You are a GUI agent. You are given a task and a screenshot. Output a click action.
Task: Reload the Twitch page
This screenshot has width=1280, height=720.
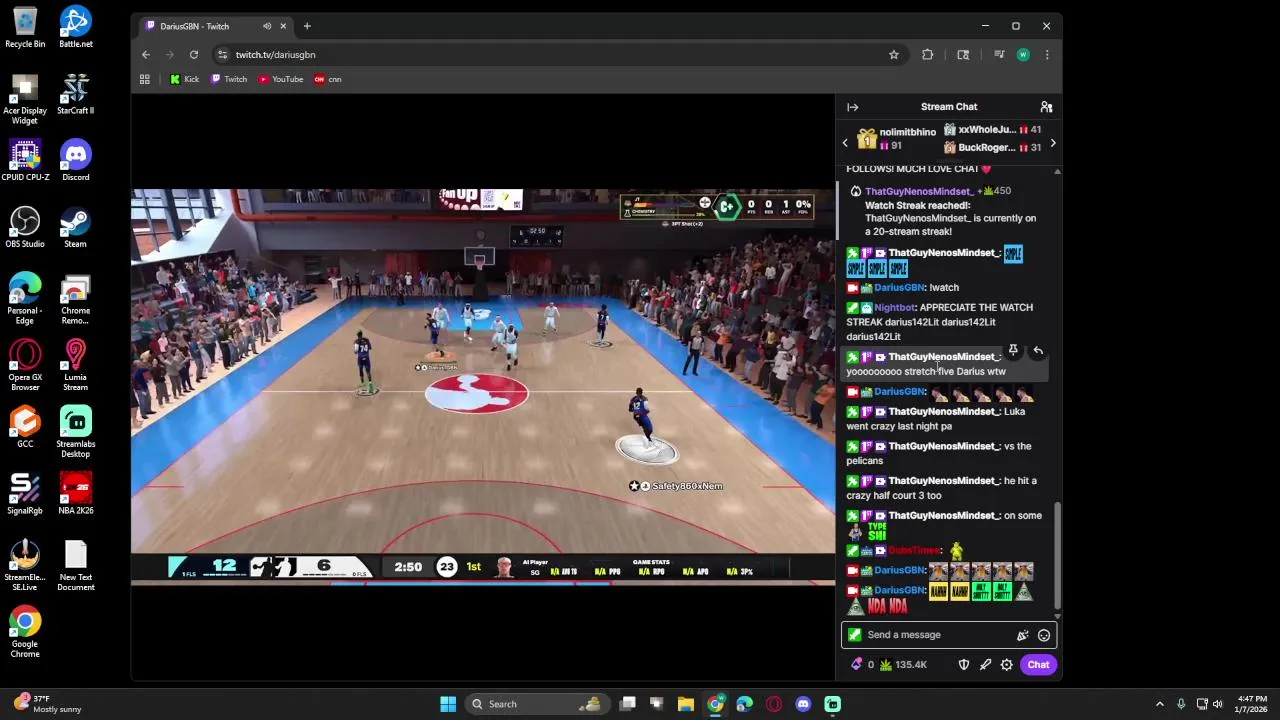pos(194,55)
